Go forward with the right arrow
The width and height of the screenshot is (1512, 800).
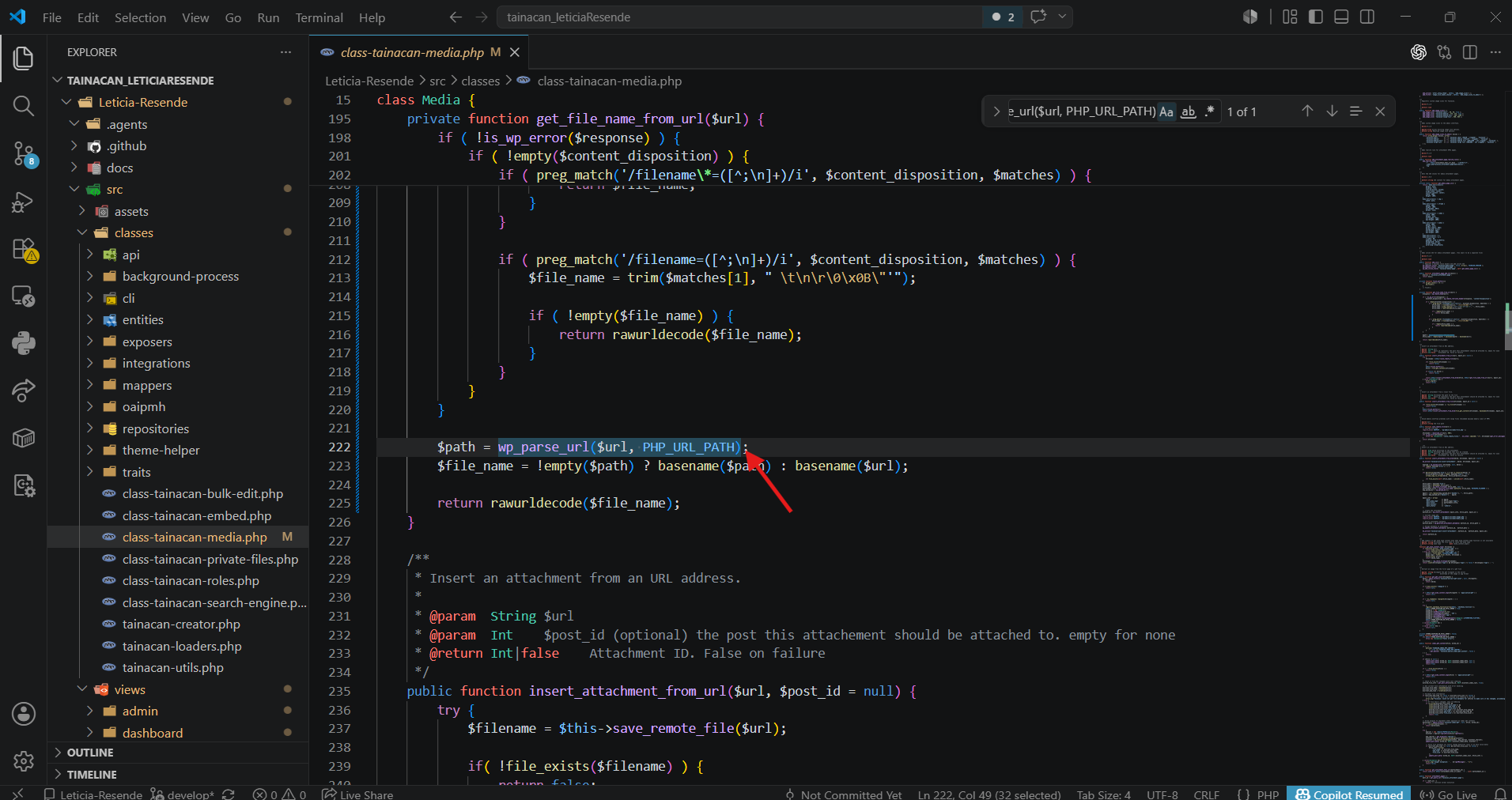click(482, 17)
